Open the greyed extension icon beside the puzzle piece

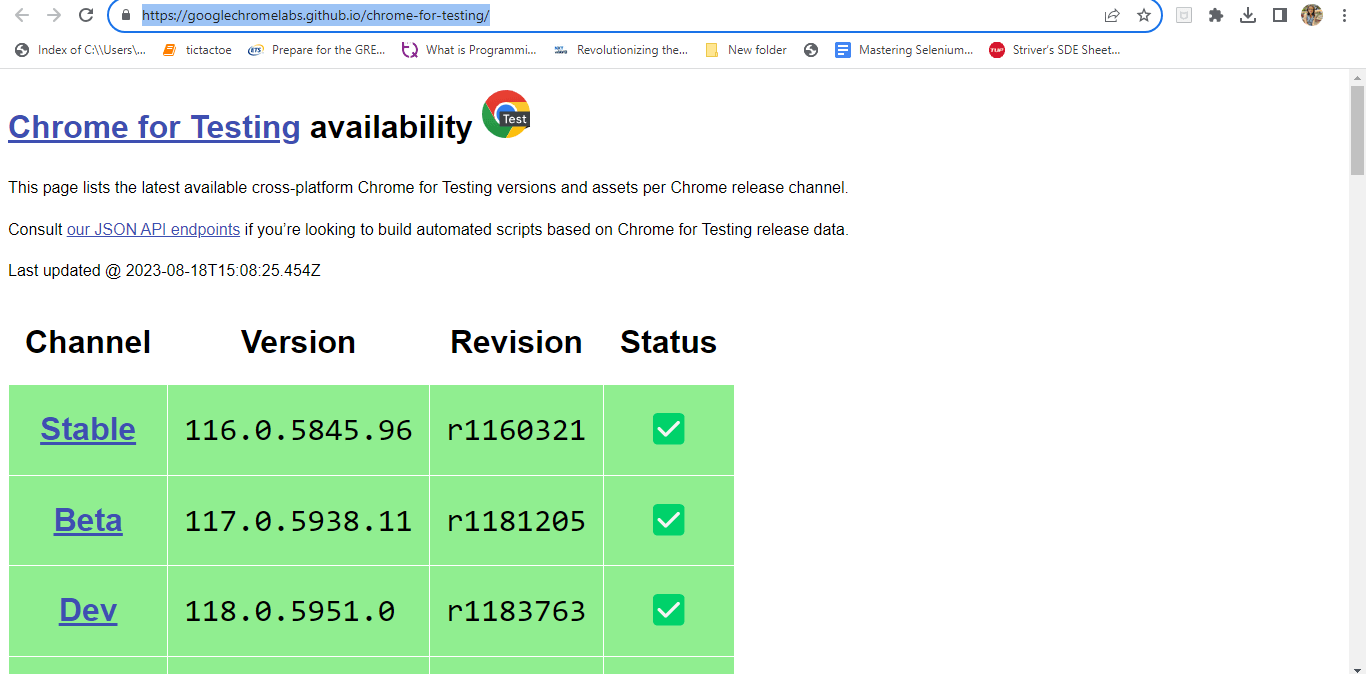click(1184, 15)
